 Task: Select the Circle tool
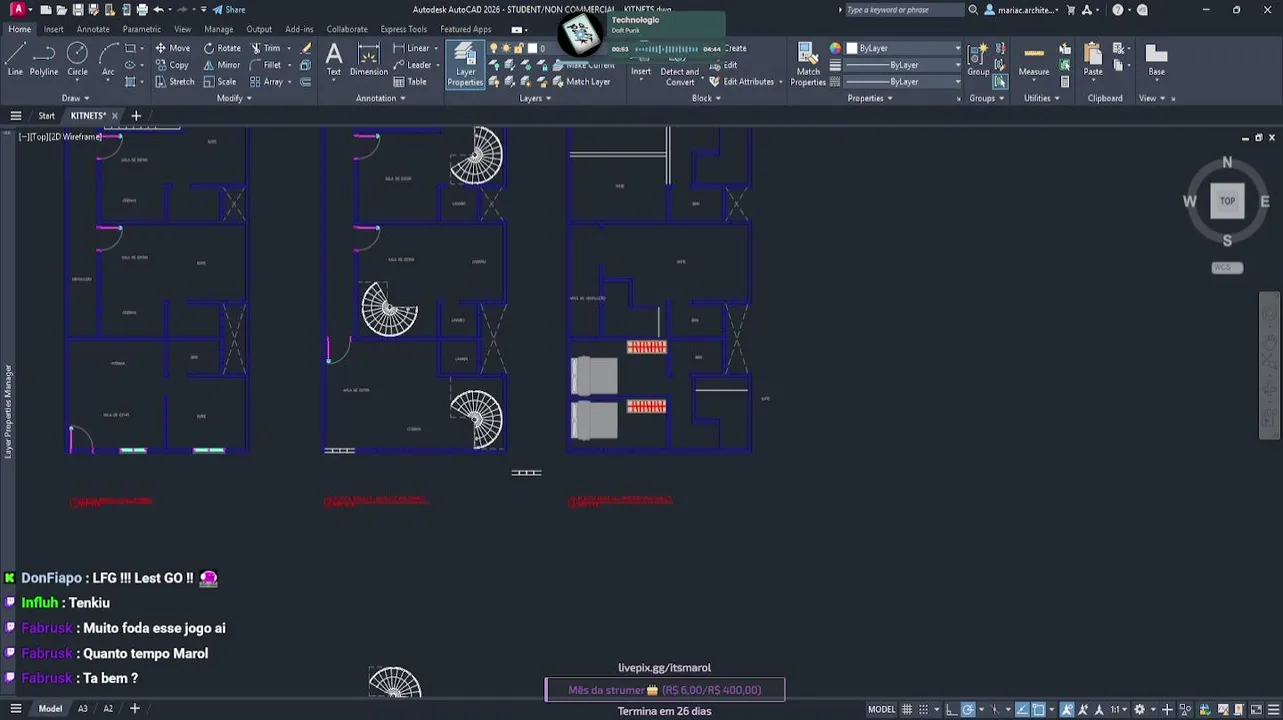coord(77,60)
